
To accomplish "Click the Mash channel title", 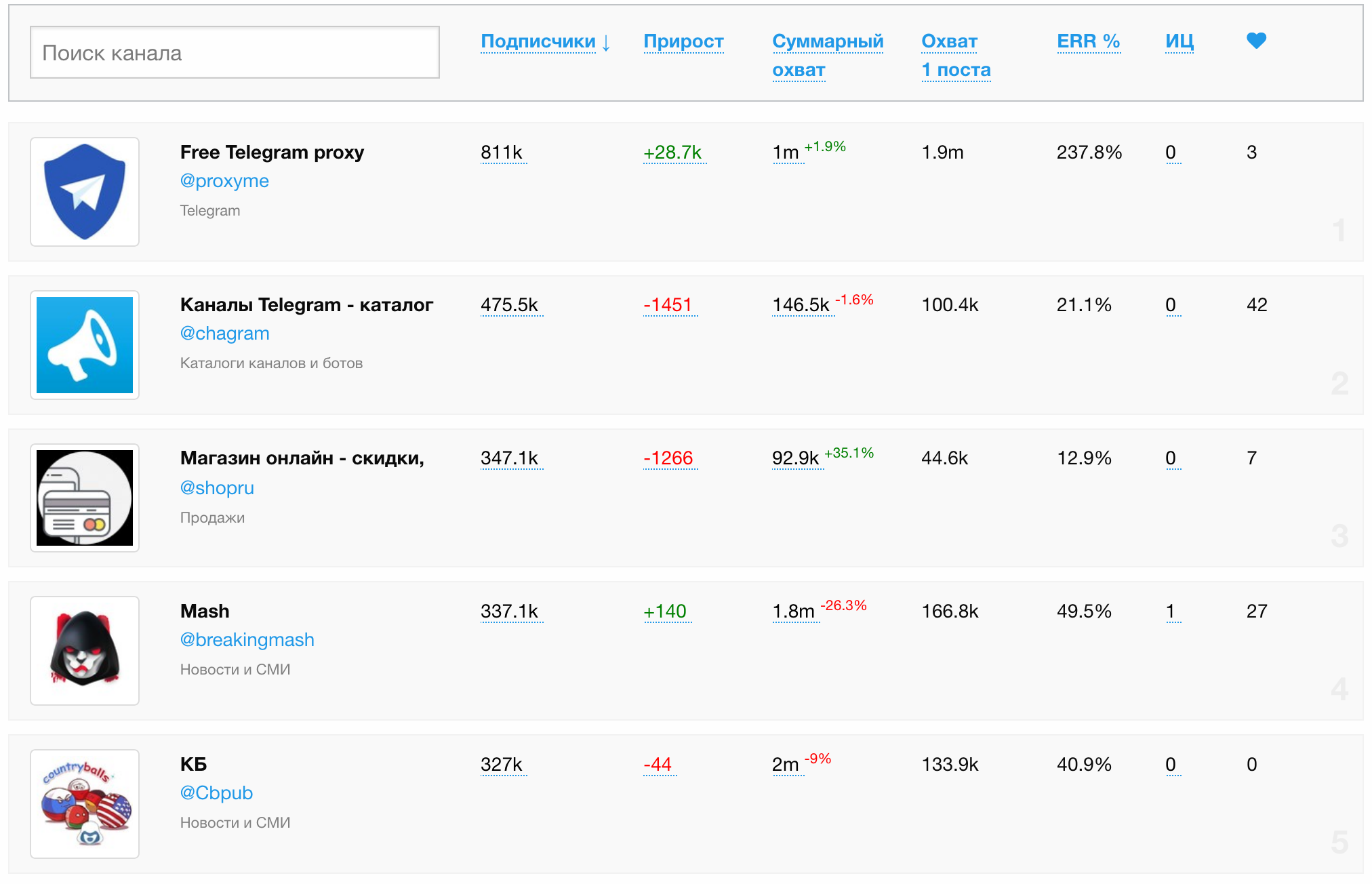I will [205, 611].
